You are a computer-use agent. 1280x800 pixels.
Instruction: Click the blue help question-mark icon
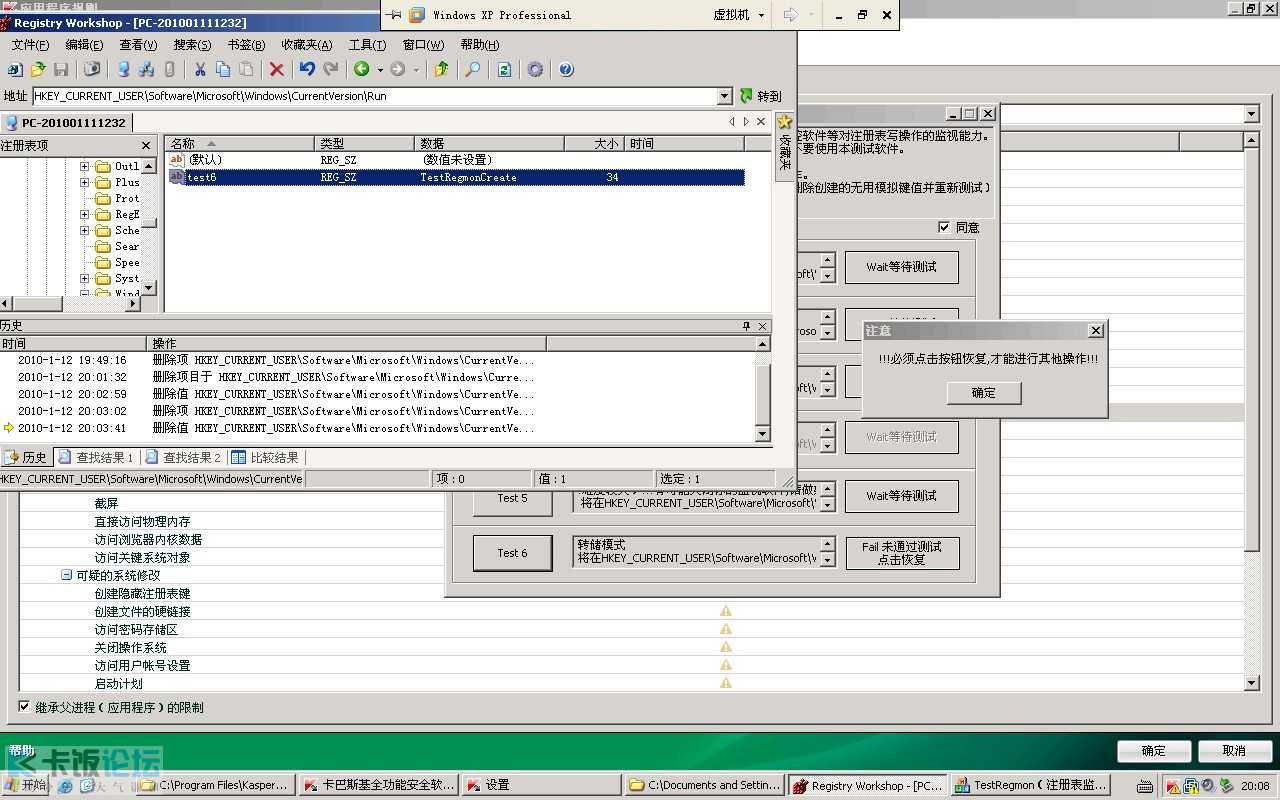point(566,70)
